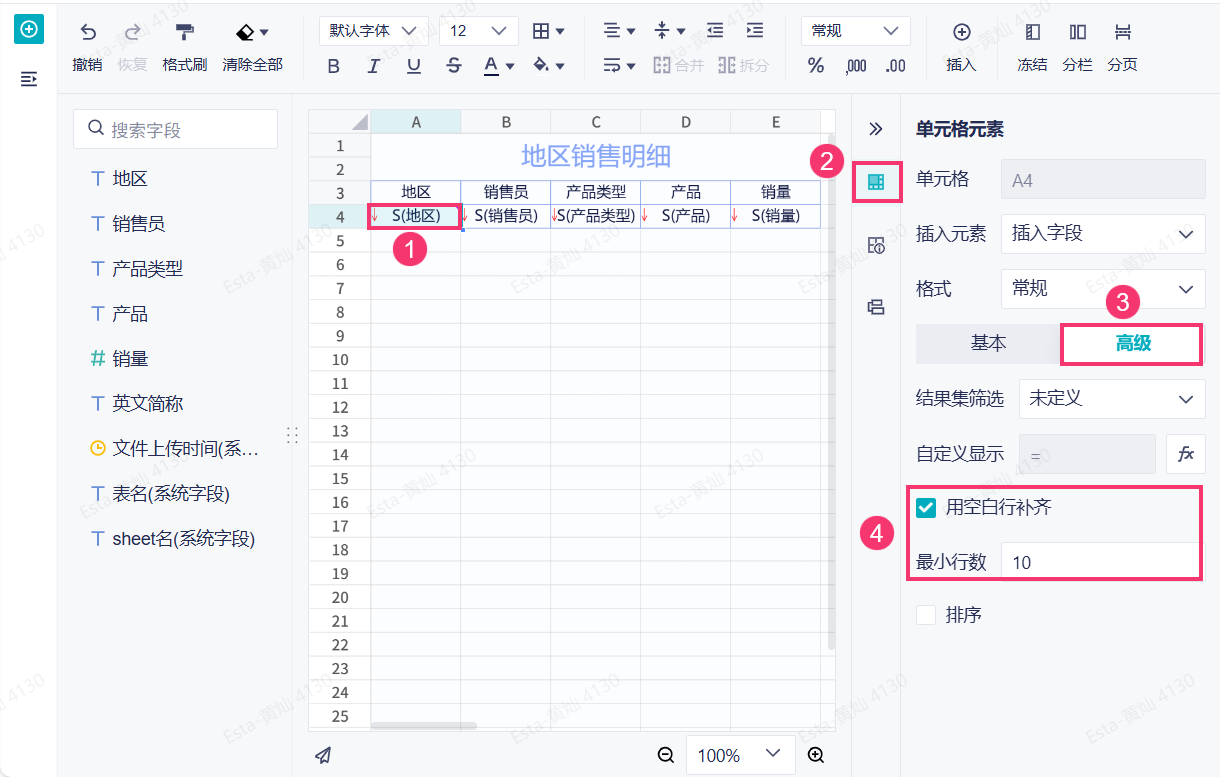Toggle bold formatting
This screenshot has width=1220, height=777.
[334, 66]
